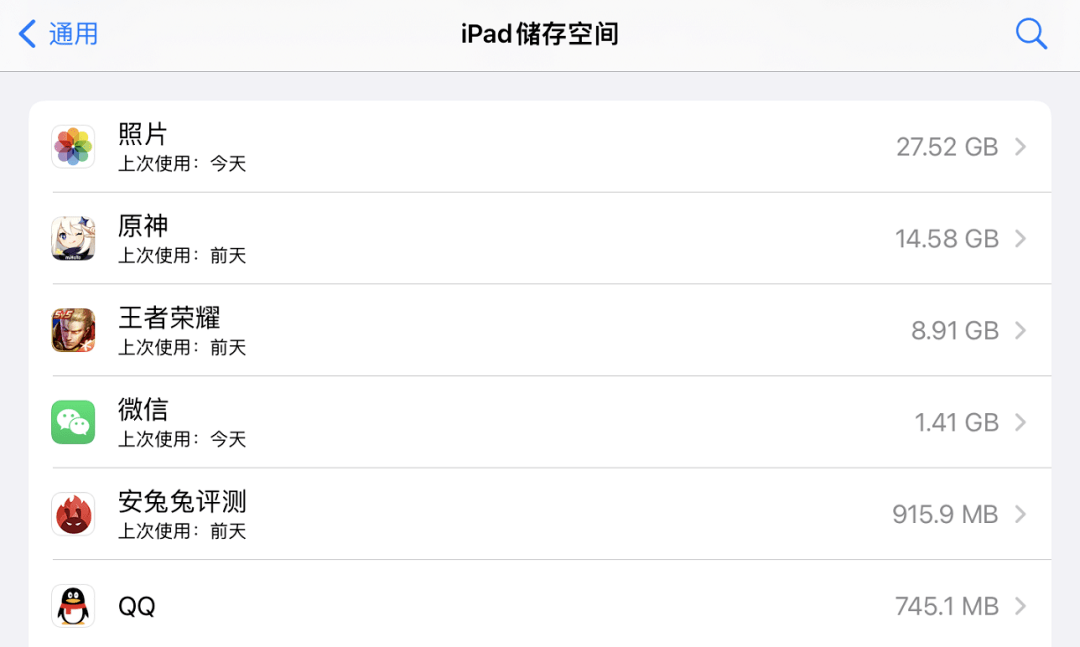Tap the Genshin Impact (原神) app icon
The width and height of the screenshot is (1080, 647).
tap(73, 239)
